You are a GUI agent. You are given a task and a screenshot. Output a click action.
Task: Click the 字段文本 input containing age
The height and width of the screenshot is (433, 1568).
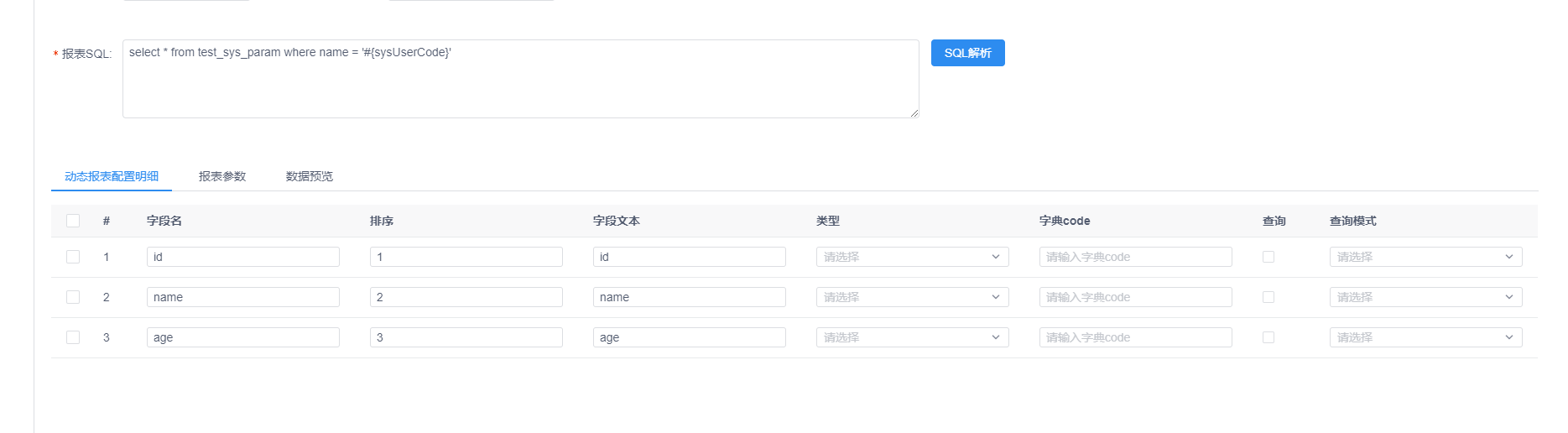coord(689,337)
